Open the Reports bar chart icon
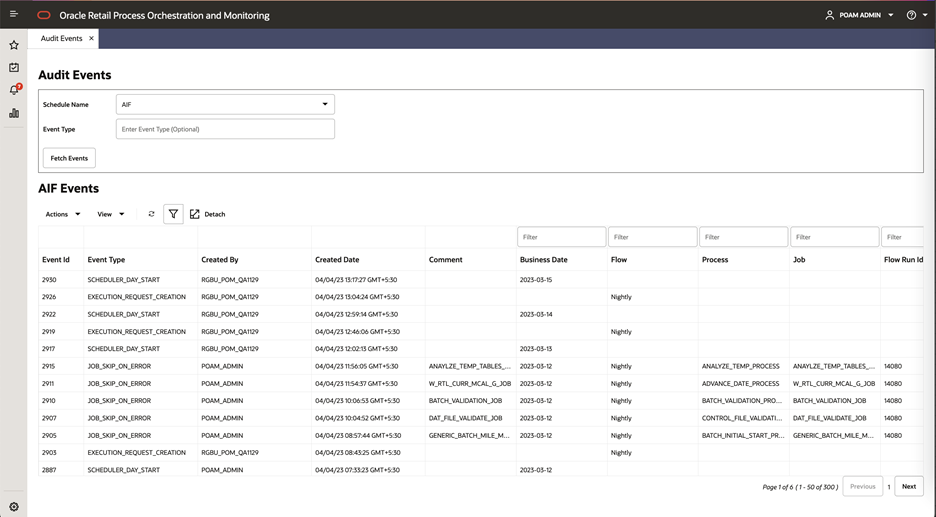The width and height of the screenshot is (936, 517). pyautogui.click(x=14, y=113)
